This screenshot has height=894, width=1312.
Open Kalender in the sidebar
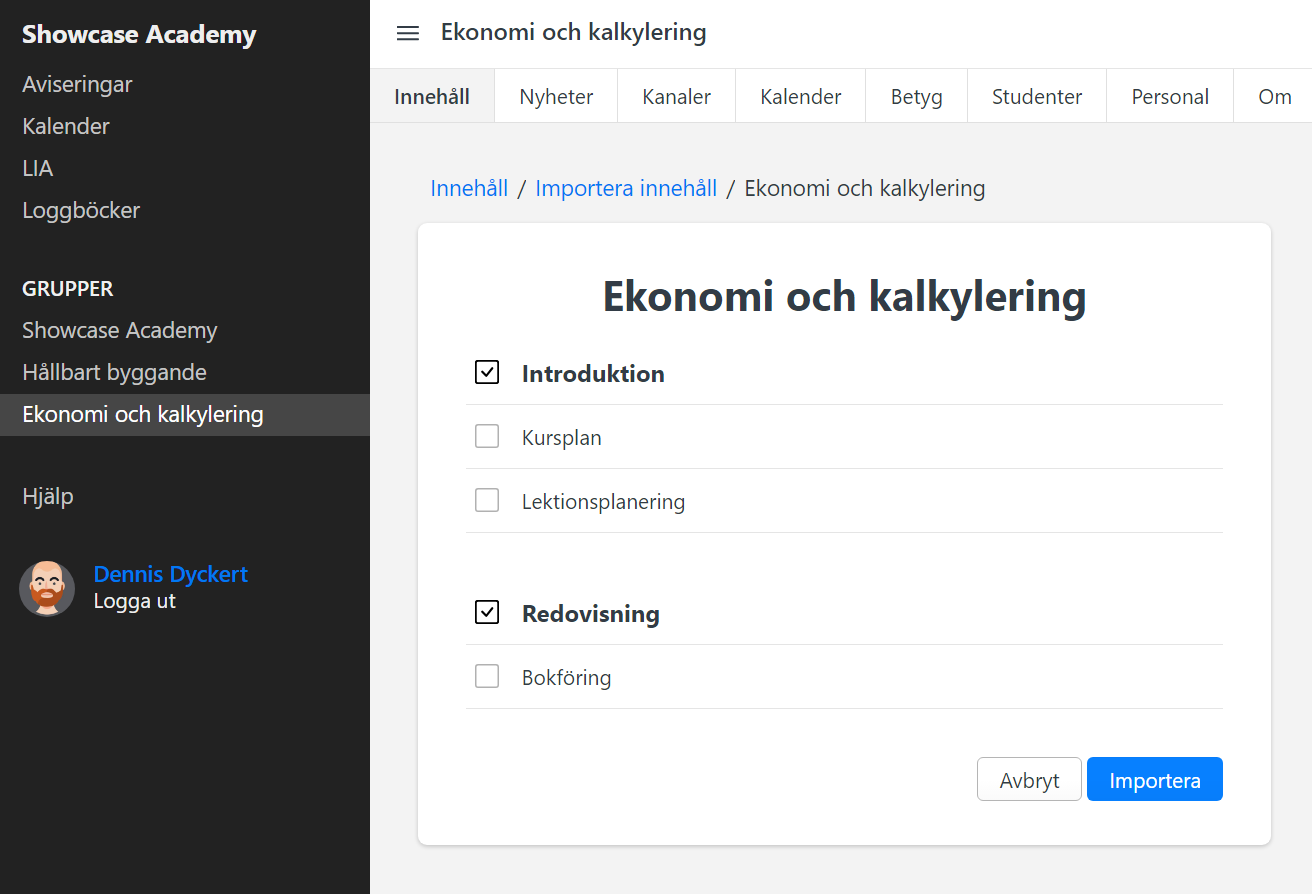point(66,126)
